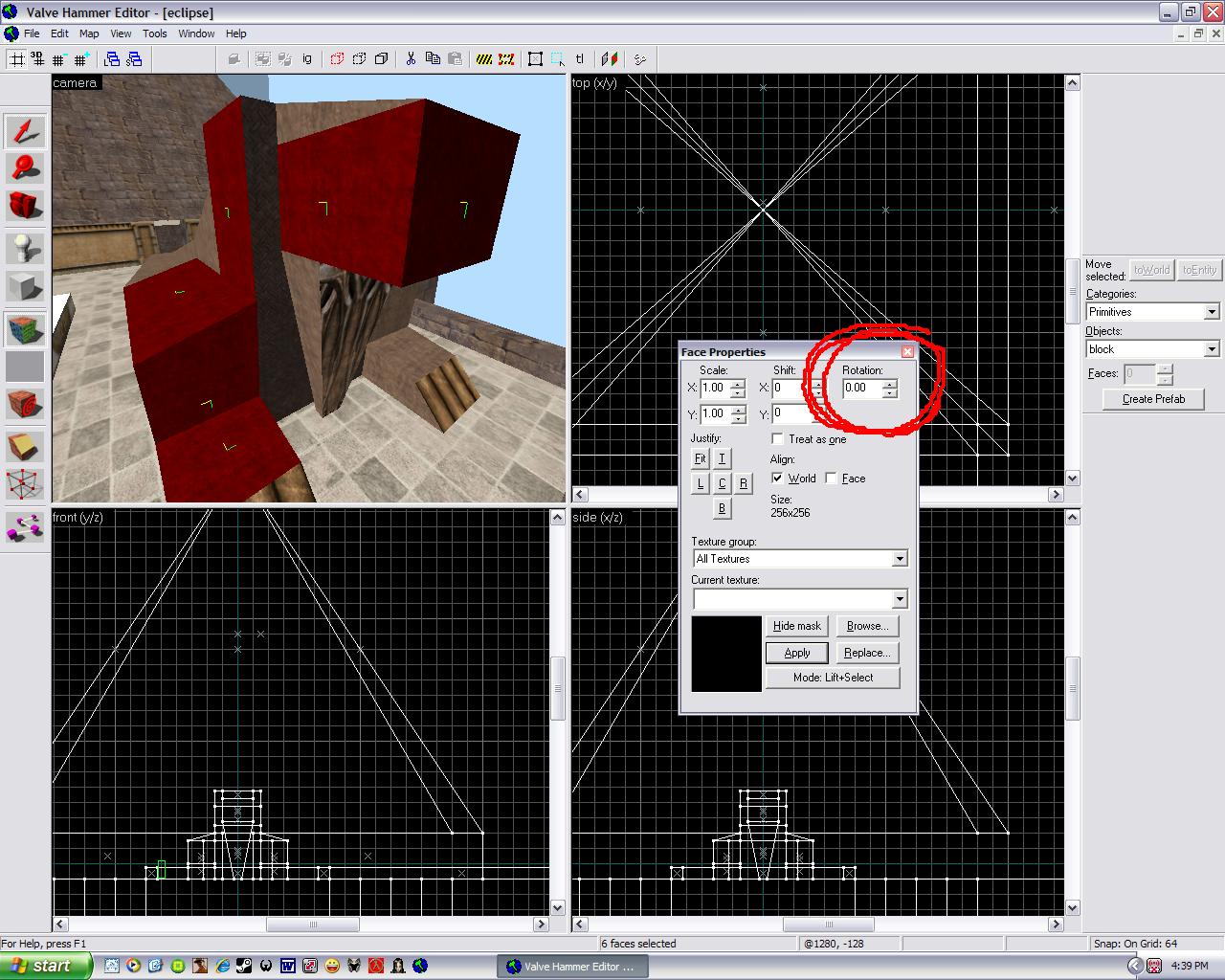The width and height of the screenshot is (1225, 980).
Task: Select the Vertex manipulation tool
Action: pyautogui.click(x=25, y=484)
